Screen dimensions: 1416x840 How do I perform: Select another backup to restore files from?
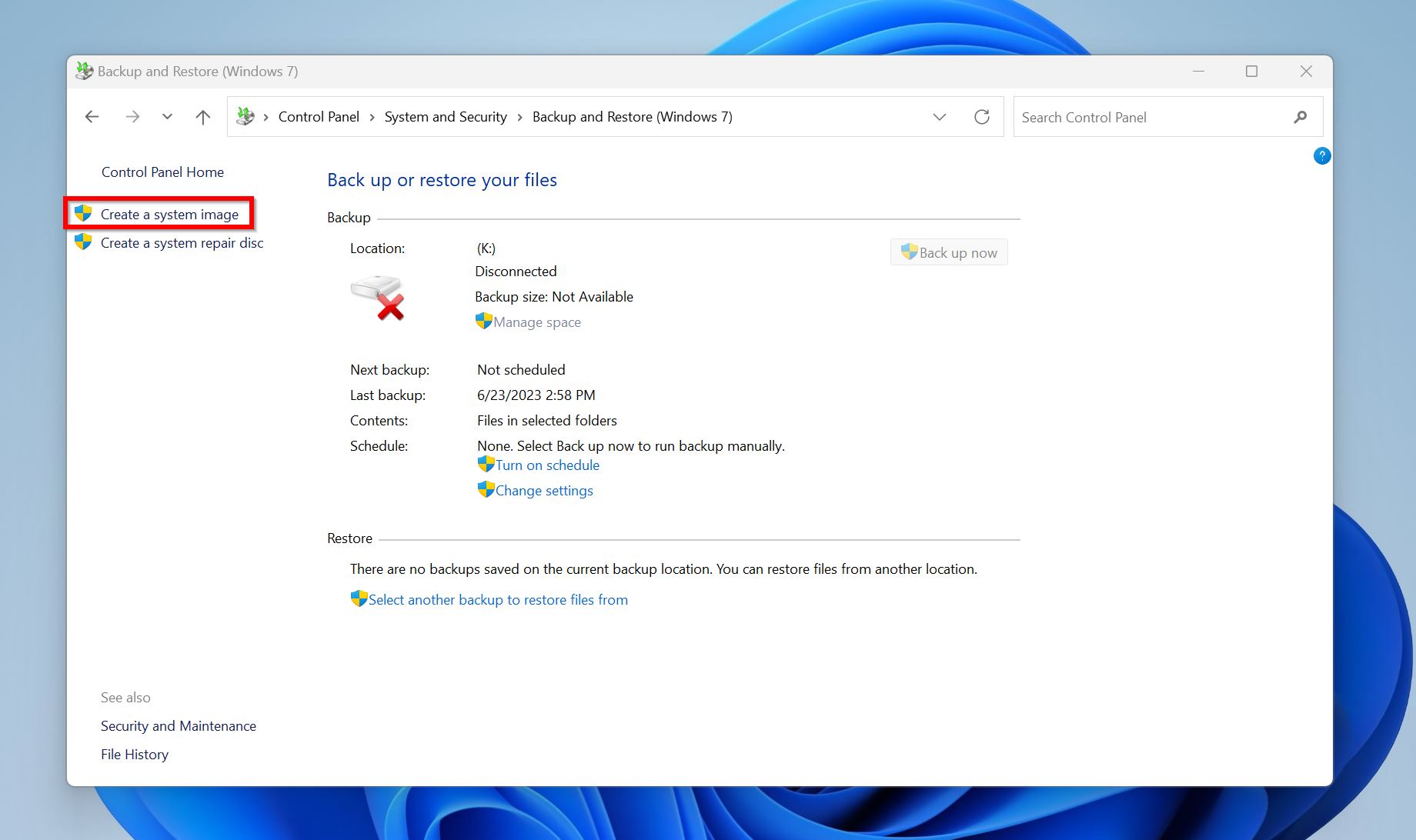click(498, 600)
